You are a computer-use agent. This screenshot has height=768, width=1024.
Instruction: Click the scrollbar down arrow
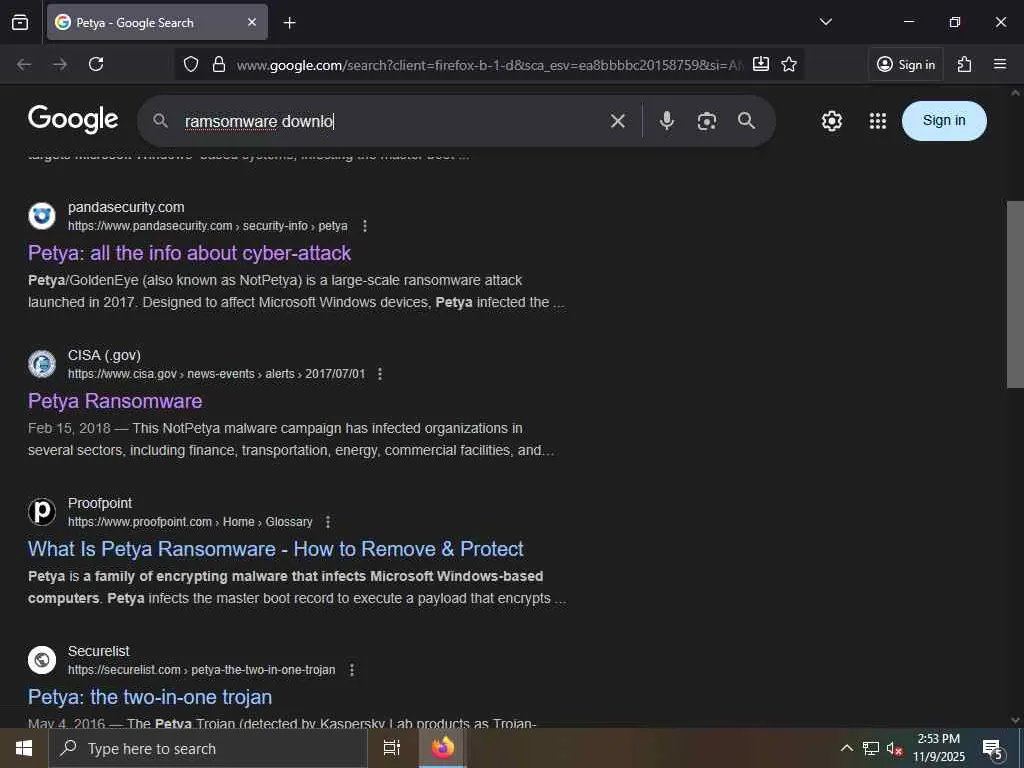1015,720
